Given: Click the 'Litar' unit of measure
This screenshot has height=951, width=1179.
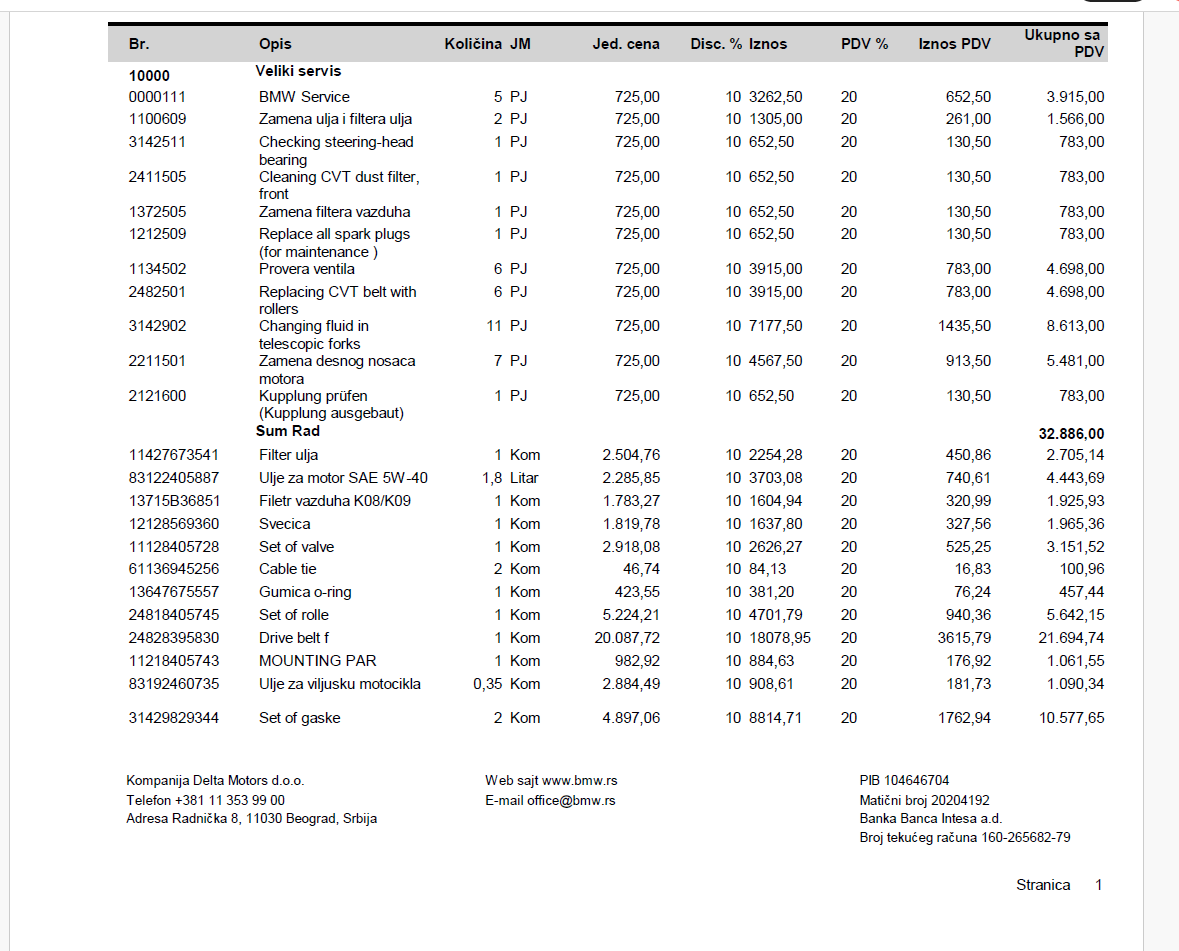Looking at the screenshot, I should click(x=524, y=478).
